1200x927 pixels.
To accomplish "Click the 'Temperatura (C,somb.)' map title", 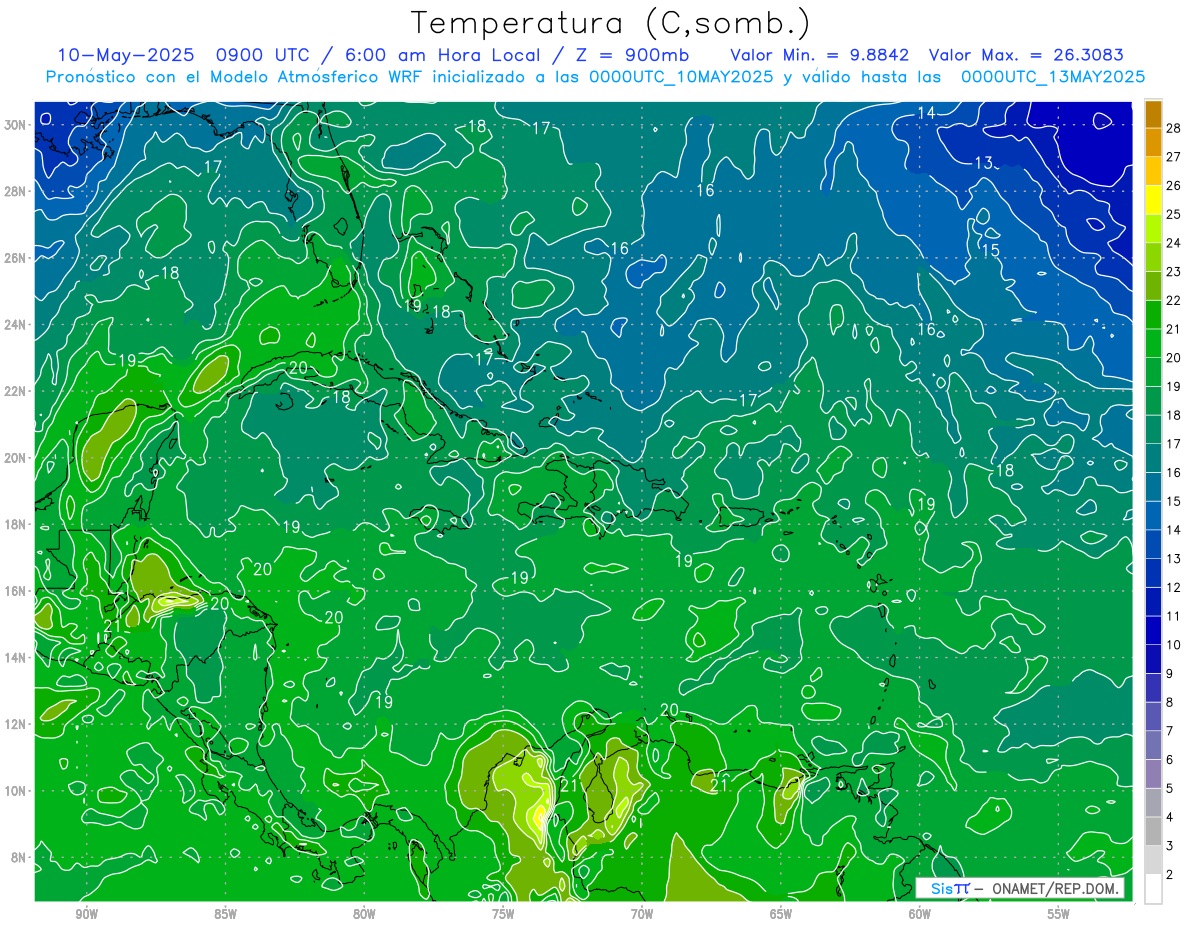I will pyautogui.click(x=610, y=23).
